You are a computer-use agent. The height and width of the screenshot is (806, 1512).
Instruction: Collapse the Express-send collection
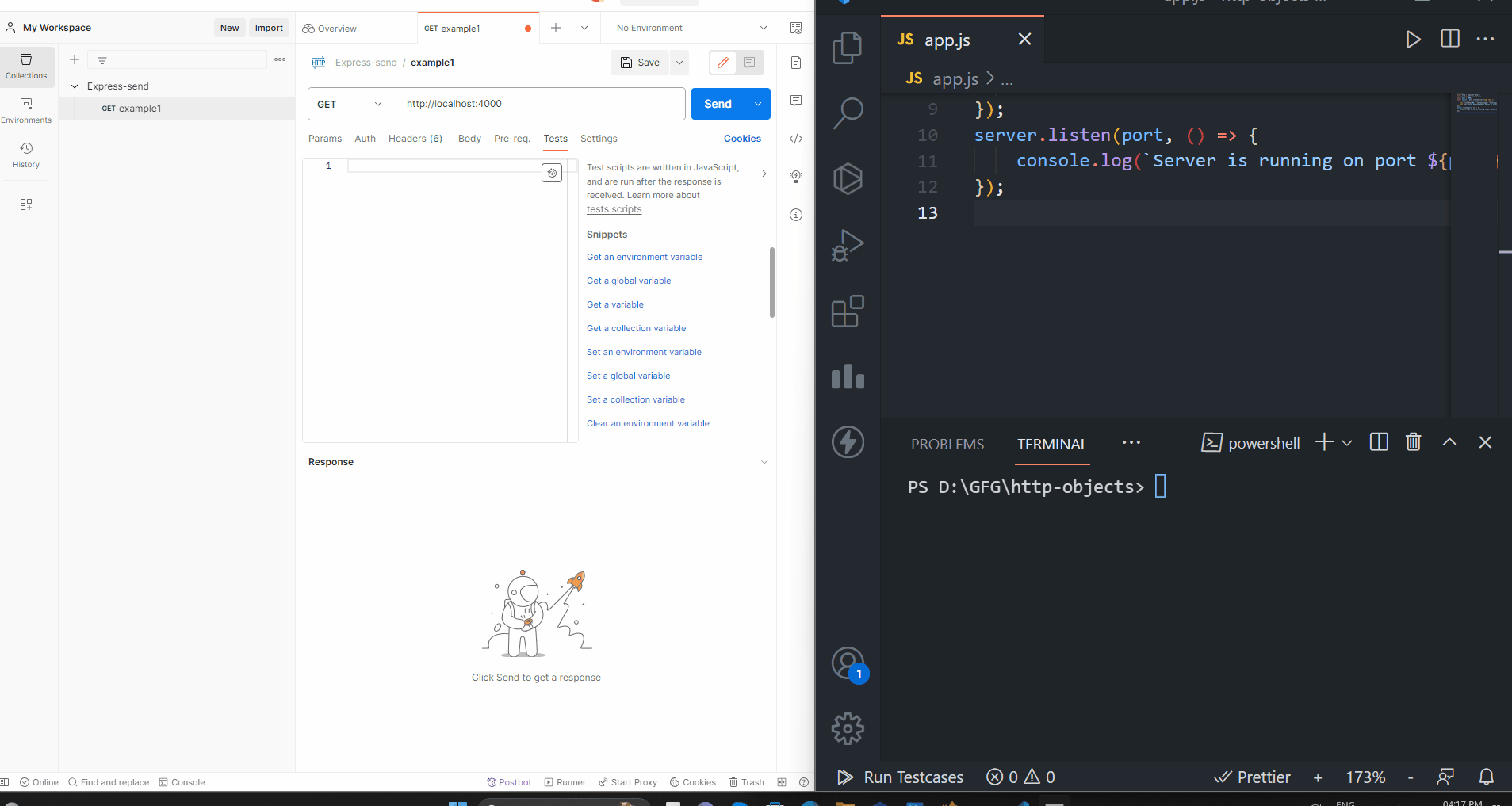point(75,86)
